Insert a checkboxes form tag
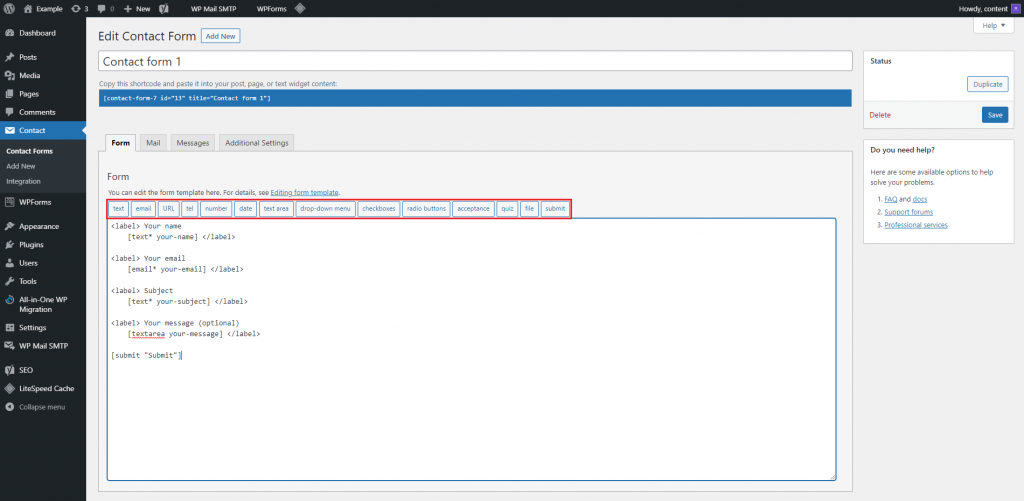This screenshot has width=1024, height=501. click(379, 209)
